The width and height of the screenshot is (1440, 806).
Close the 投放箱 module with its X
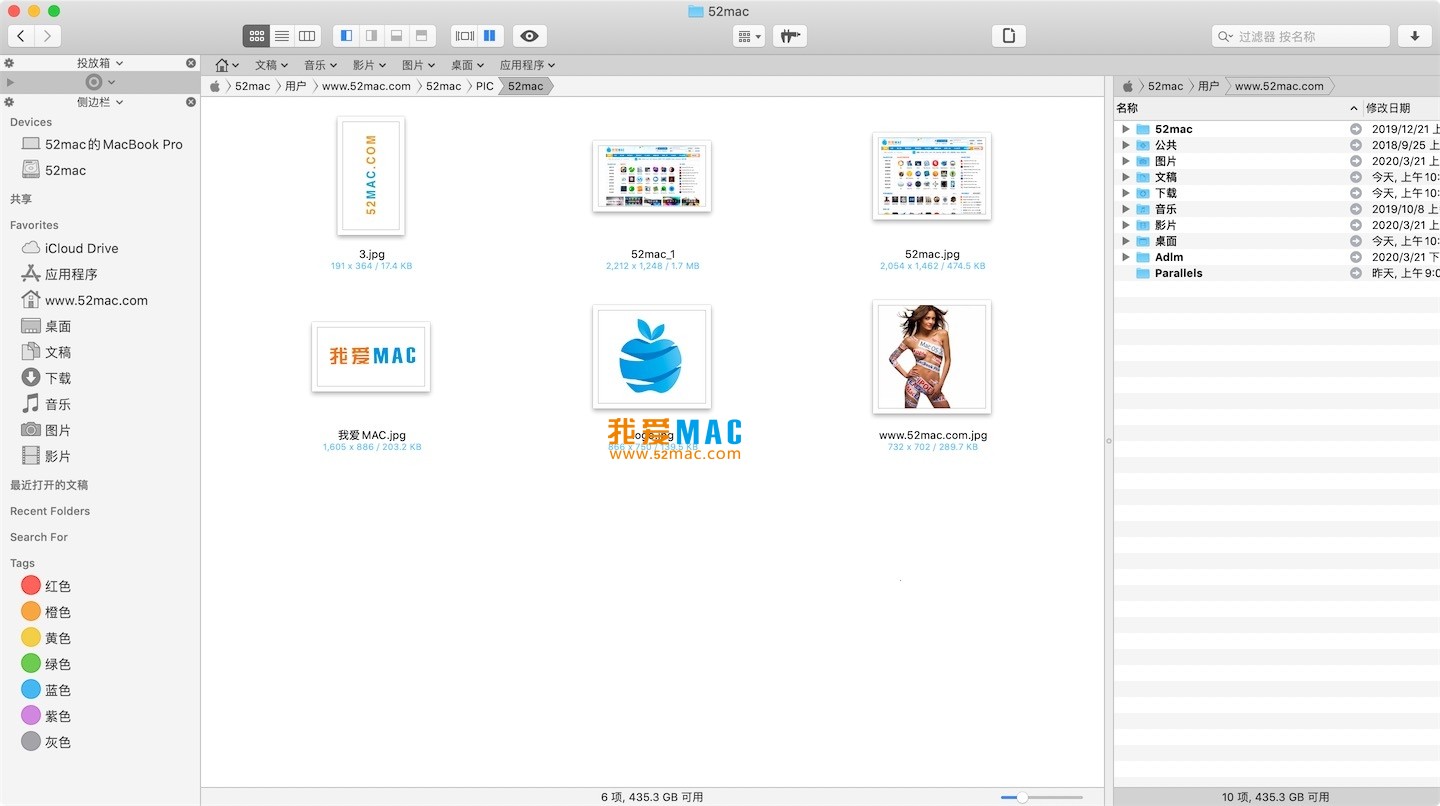(x=191, y=63)
